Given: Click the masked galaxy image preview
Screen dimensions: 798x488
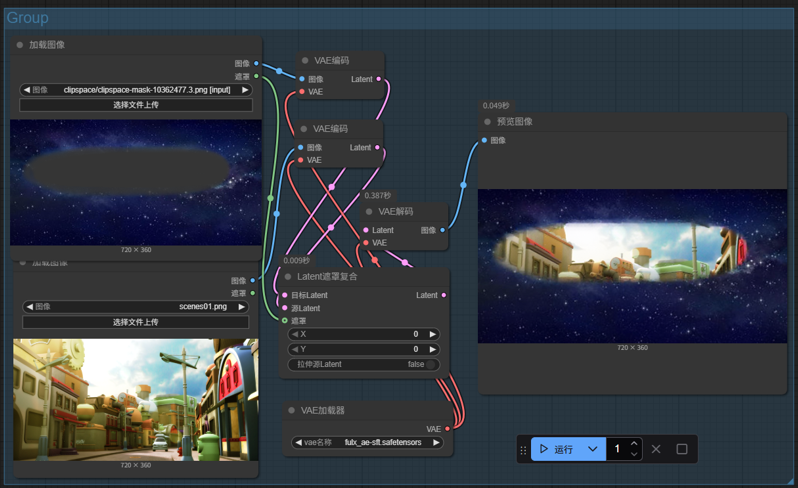Looking at the screenshot, I should 136,183.
